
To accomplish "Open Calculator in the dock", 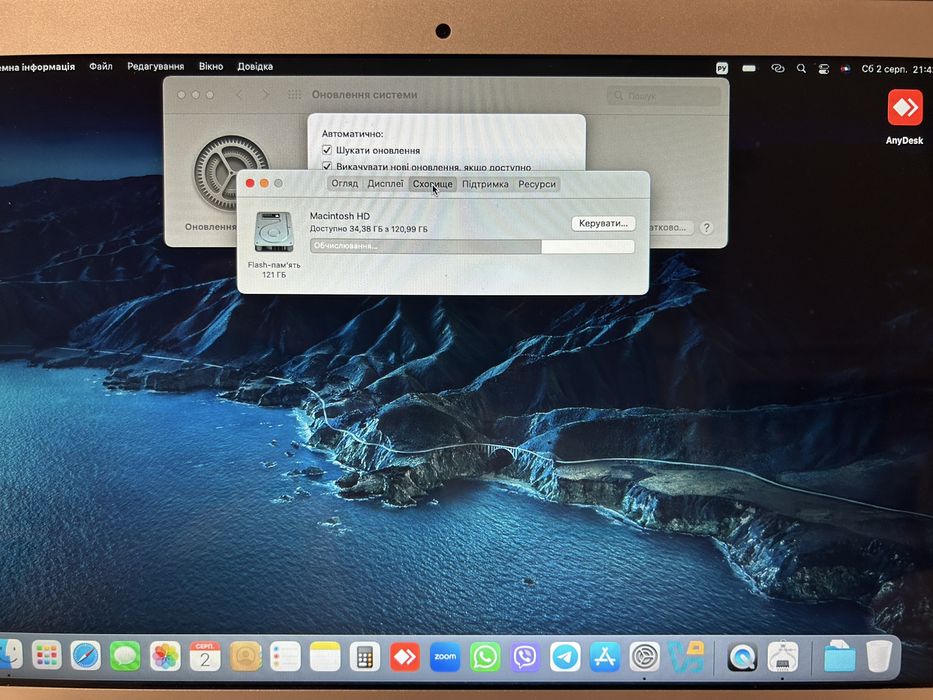I will tap(365, 657).
